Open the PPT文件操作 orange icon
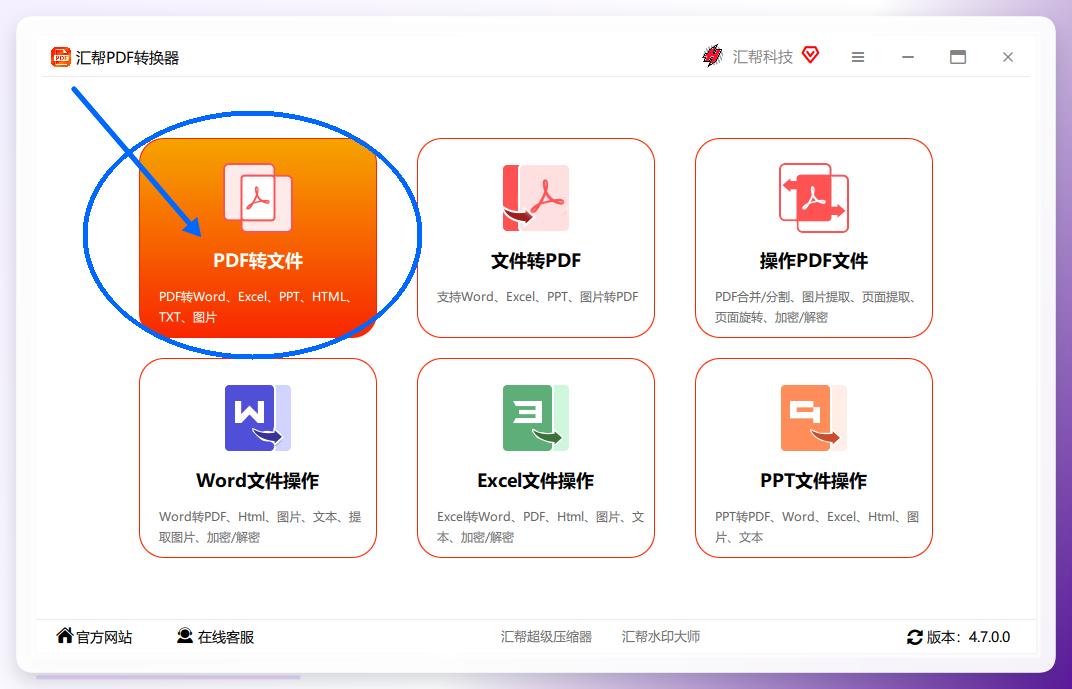Viewport: 1072px width, 689px height. pos(814,418)
